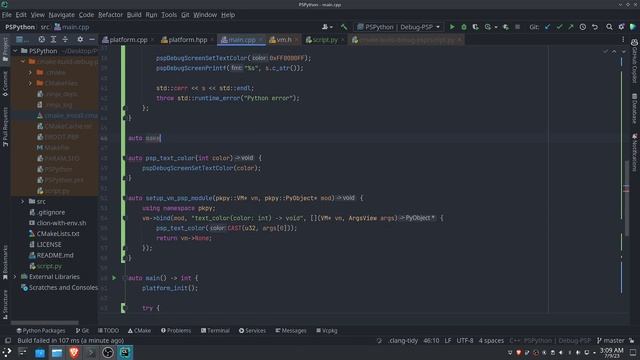Open the Notifications side panel
This screenshot has width=640, height=360.
[634, 153]
